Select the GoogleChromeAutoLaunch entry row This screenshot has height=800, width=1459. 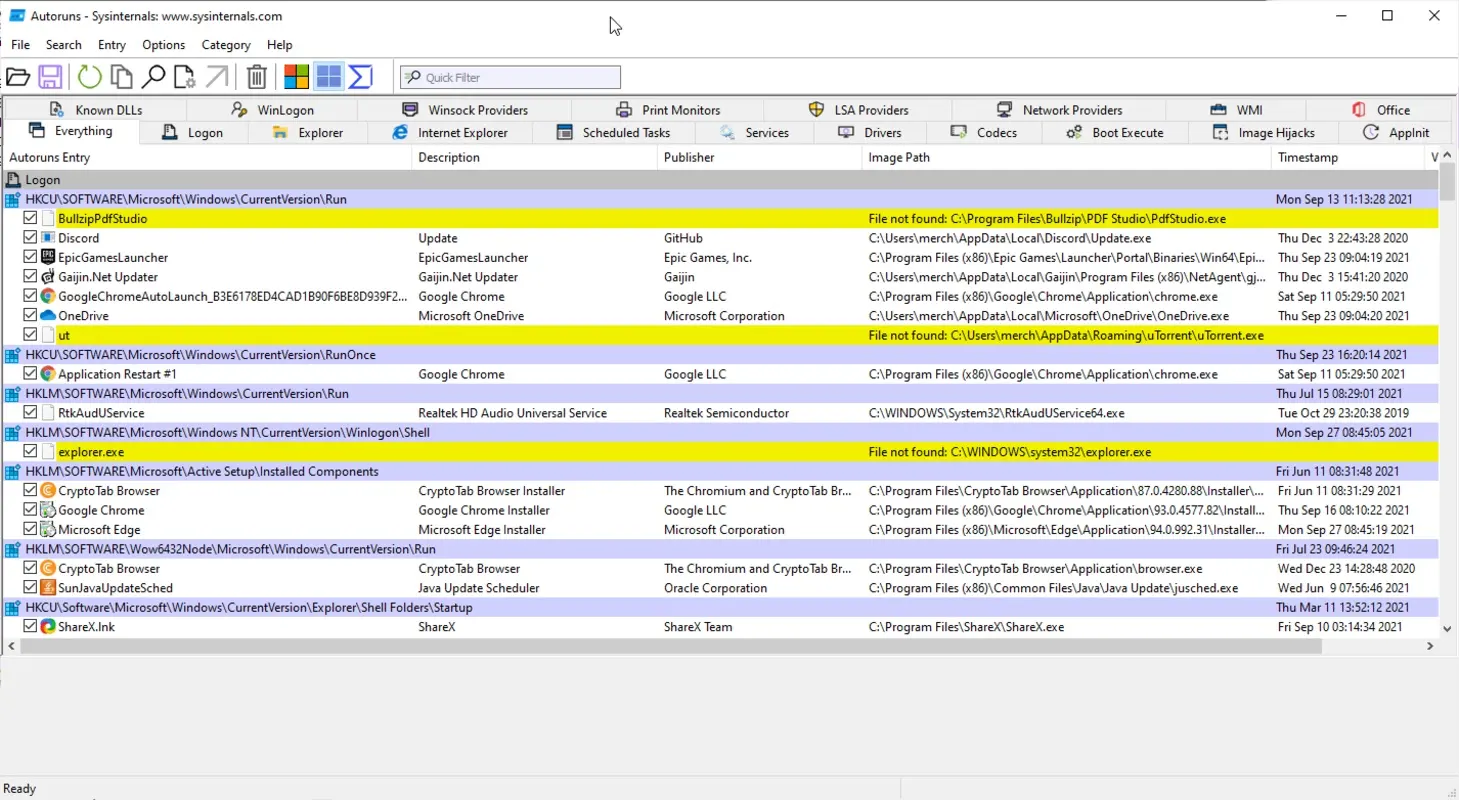pos(720,296)
